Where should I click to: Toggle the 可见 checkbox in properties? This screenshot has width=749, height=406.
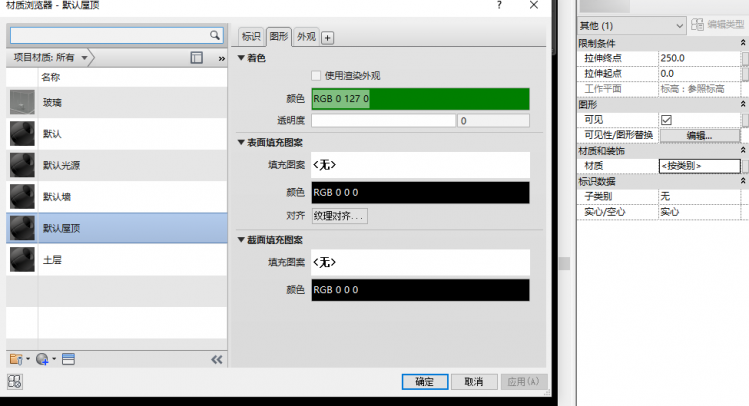(x=666, y=120)
